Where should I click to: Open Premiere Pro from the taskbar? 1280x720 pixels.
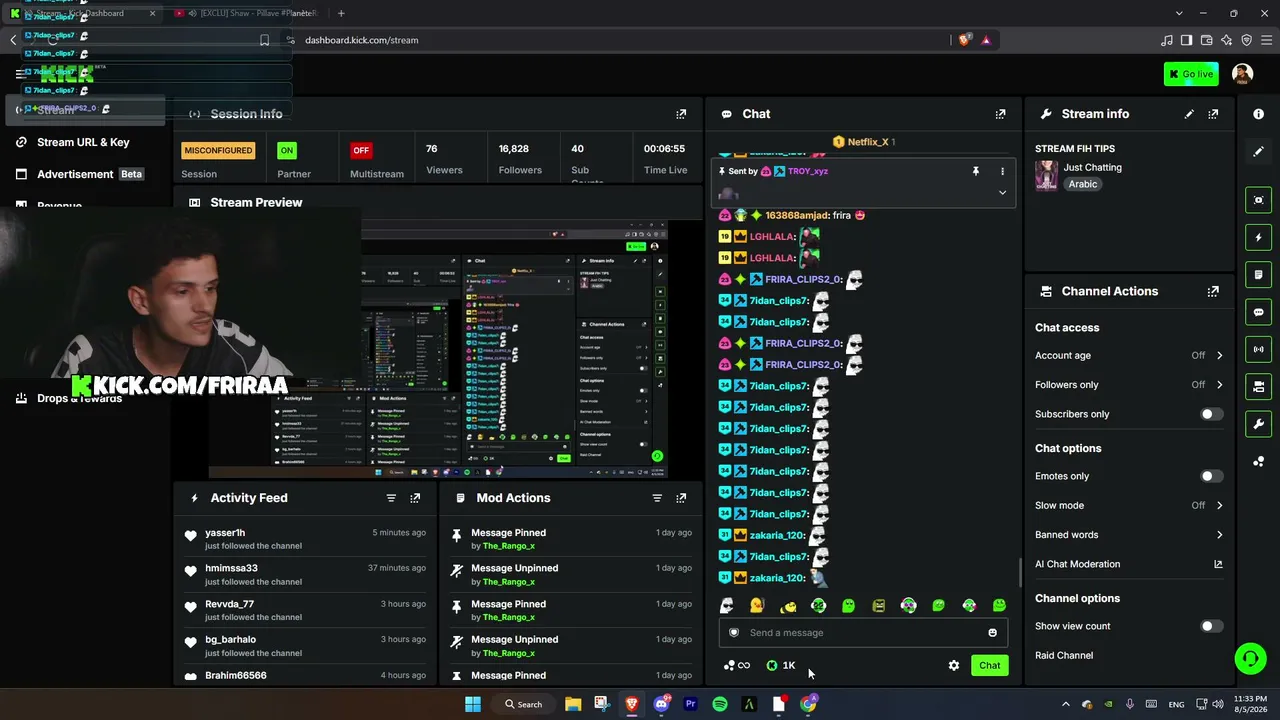690,704
